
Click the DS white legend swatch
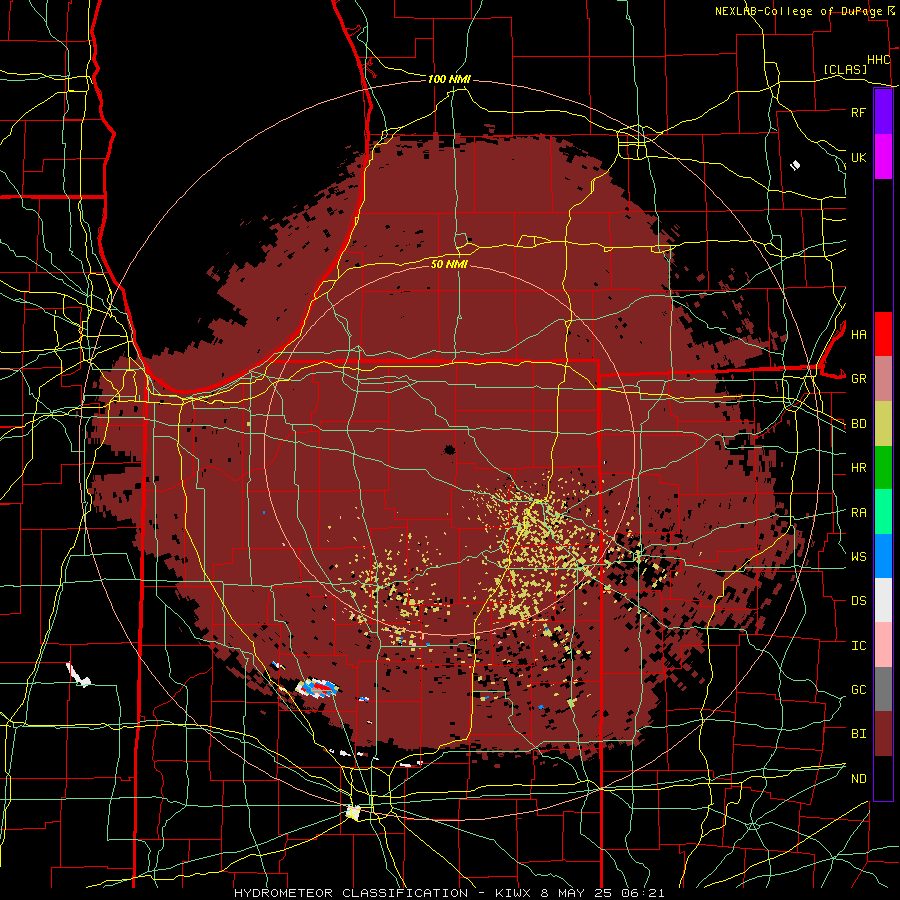[883, 600]
